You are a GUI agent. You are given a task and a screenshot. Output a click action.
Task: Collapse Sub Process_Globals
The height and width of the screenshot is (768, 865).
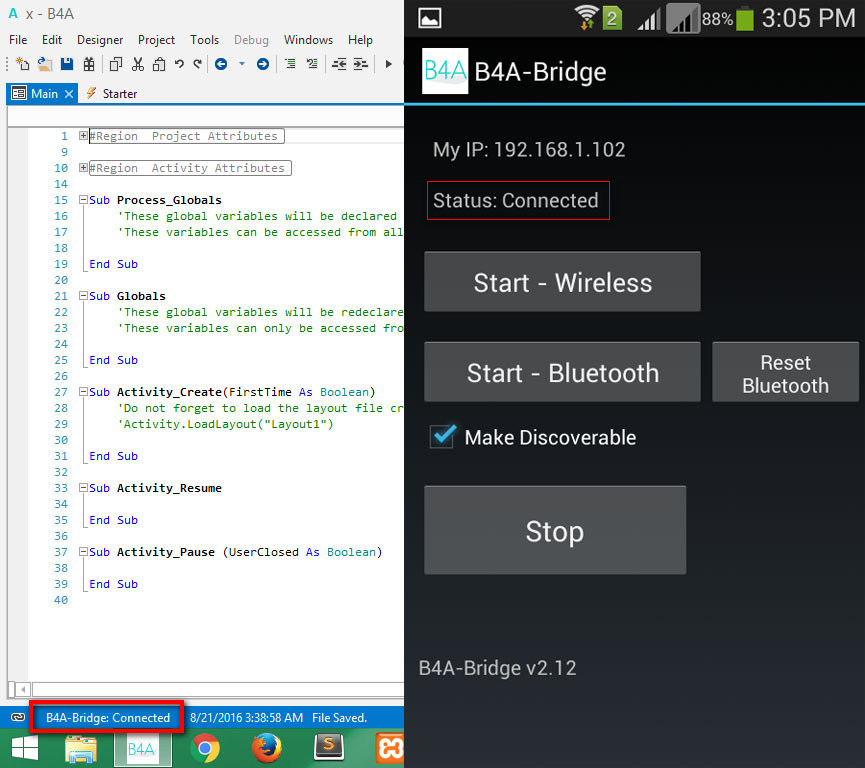pyautogui.click(x=83, y=200)
